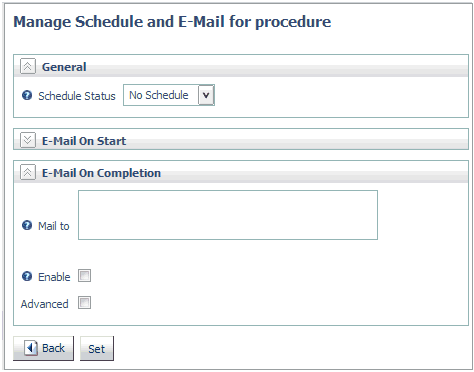Click the E-Mail On Completion header title

pos(101,173)
